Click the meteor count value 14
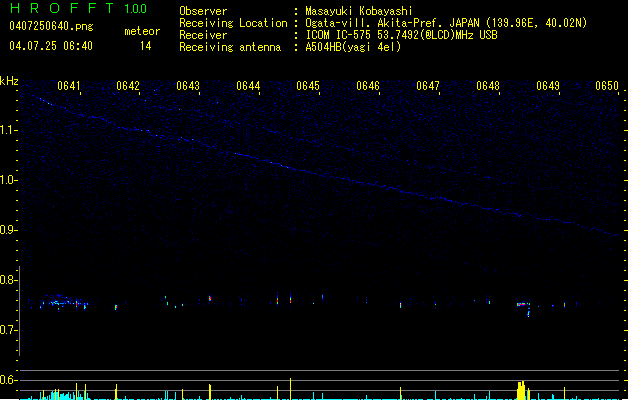The height and width of the screenshot is (400, 629). point(145,46)
